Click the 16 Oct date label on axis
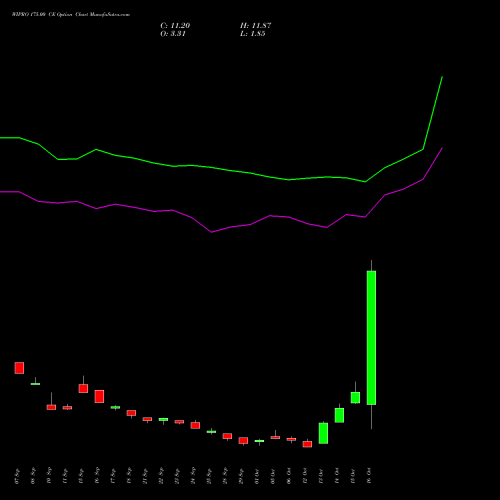 (369, 476)
